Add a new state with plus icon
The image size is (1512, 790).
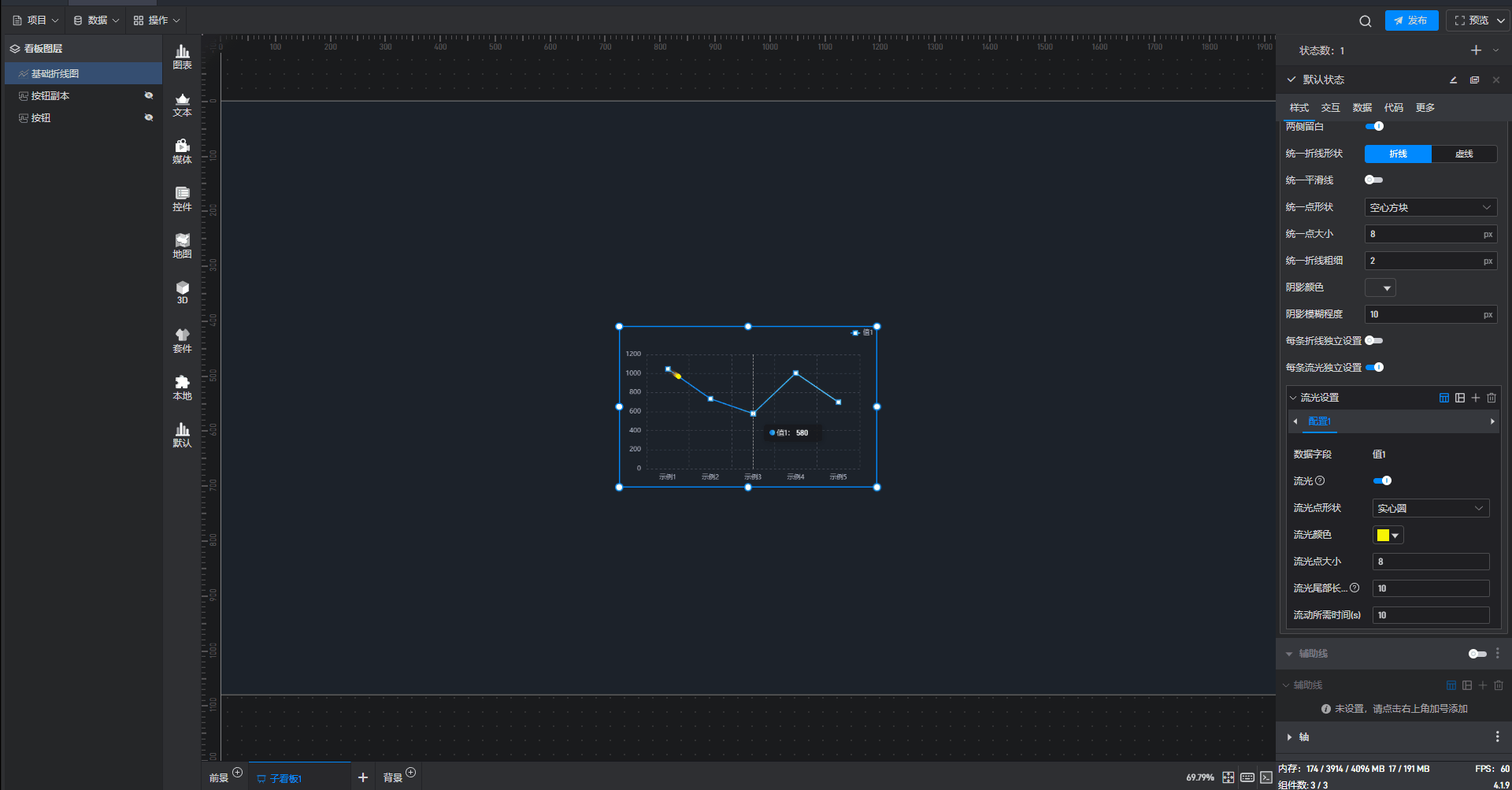click(x=1476, y=50)
